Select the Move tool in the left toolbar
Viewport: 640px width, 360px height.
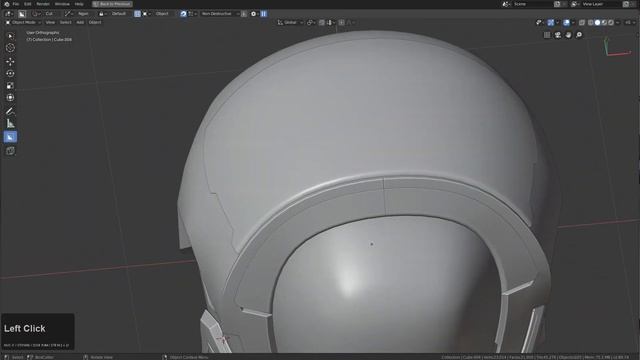pyautogui.click(x=10, y=61)
